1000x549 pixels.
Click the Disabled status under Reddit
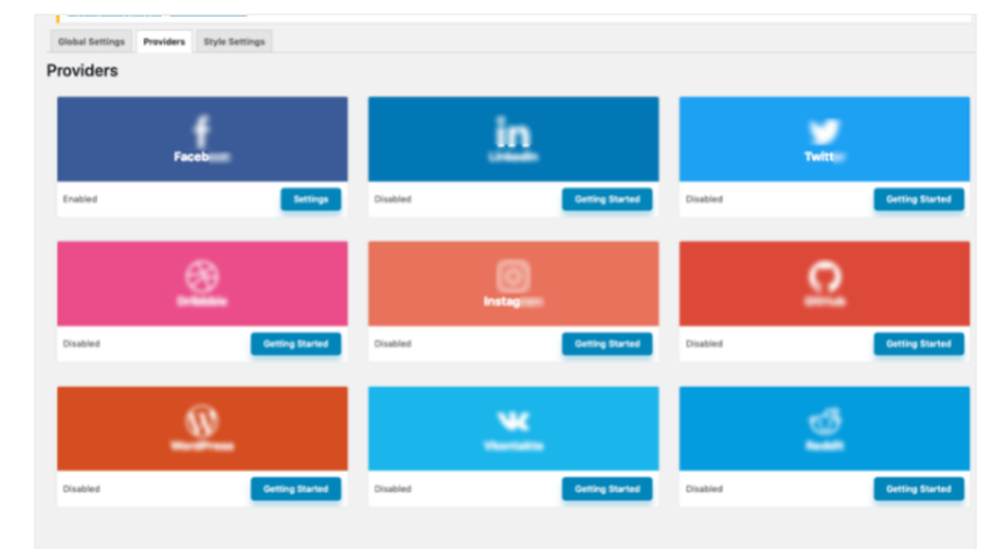pyautogui.click(x=704, y=489)
